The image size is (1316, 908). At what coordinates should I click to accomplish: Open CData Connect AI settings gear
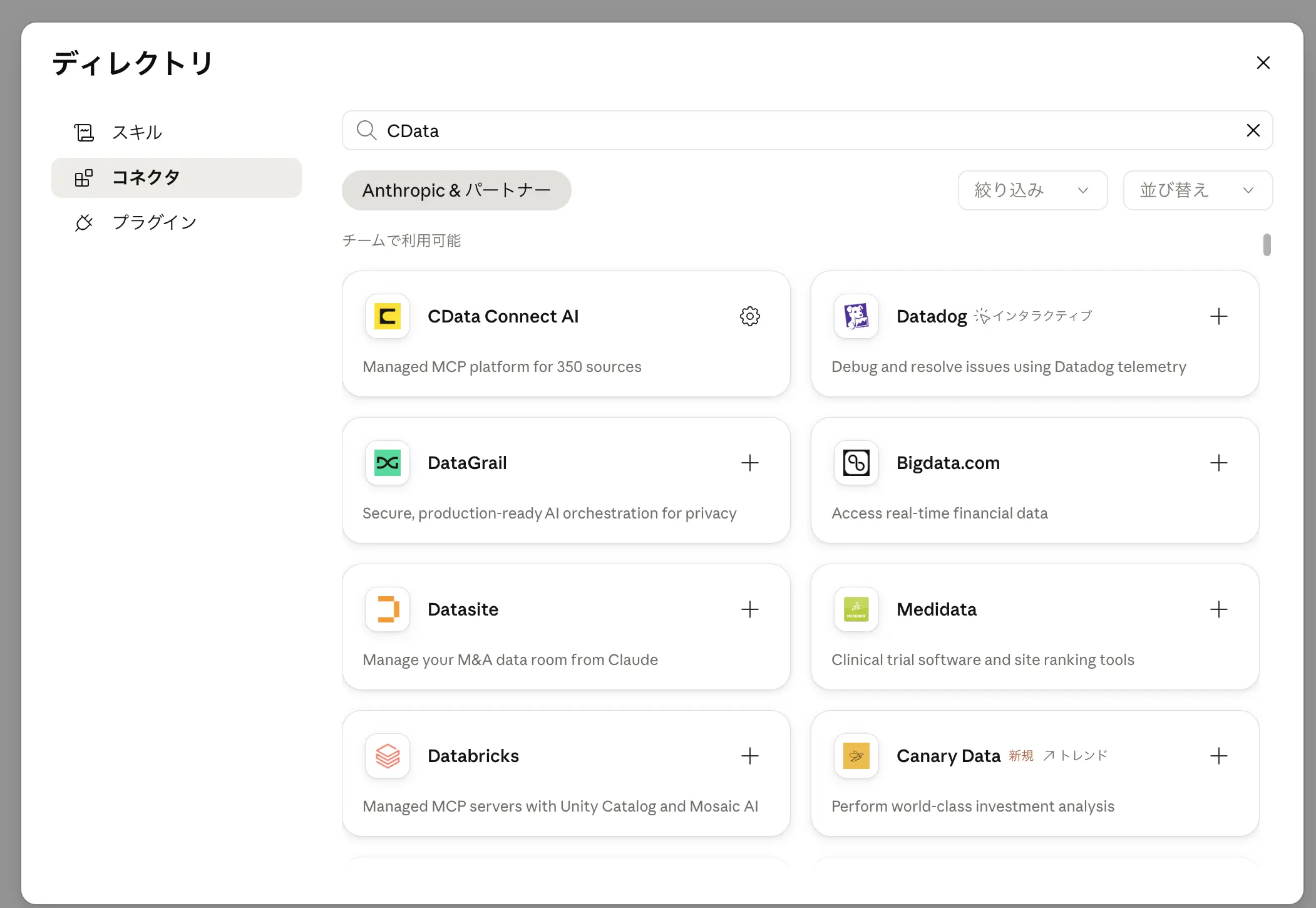pyautogui.click(x=749, y=316)
